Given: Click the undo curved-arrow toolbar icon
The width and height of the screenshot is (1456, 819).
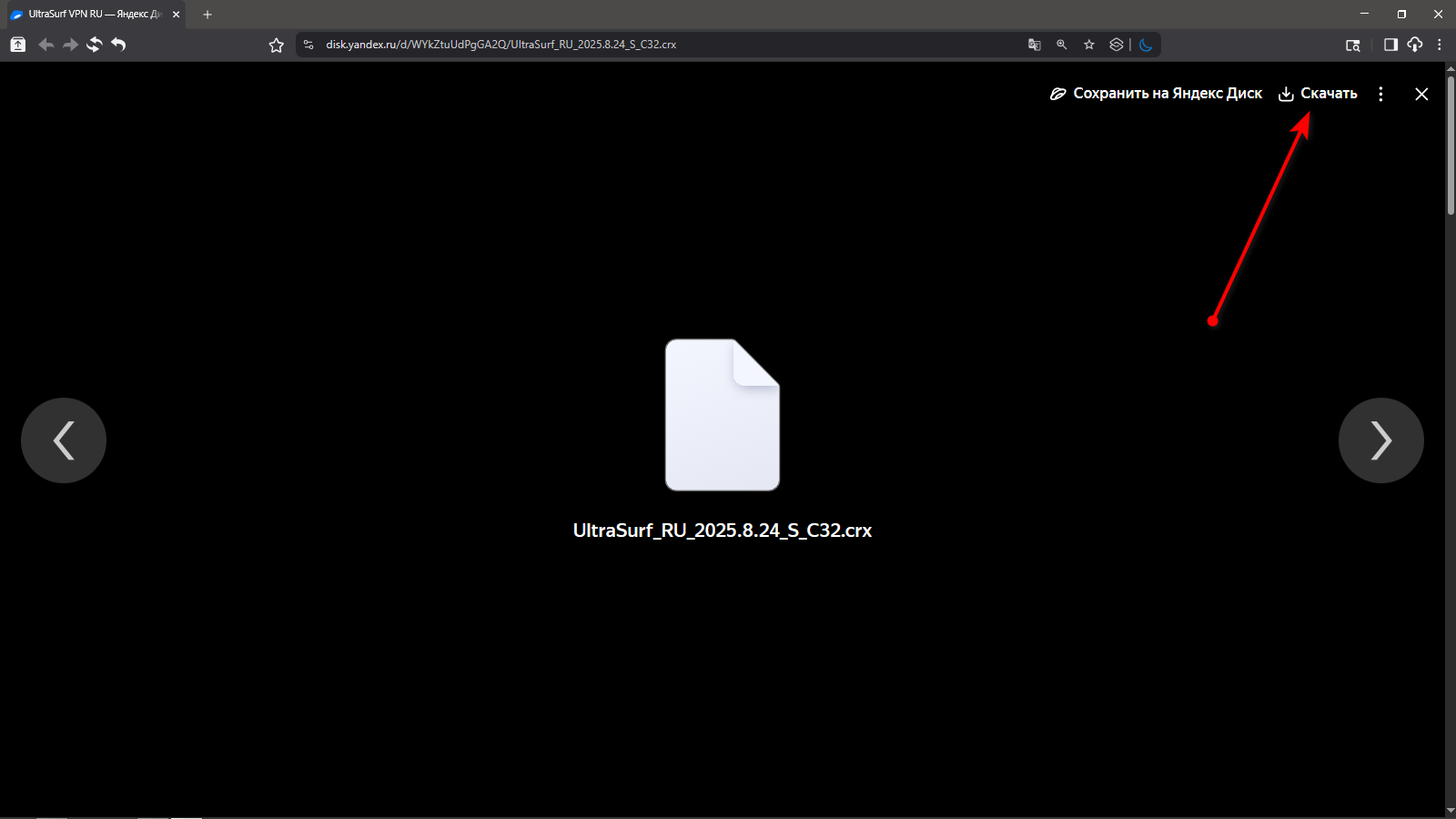Looking at the screenshot, I should pos(118,45).
